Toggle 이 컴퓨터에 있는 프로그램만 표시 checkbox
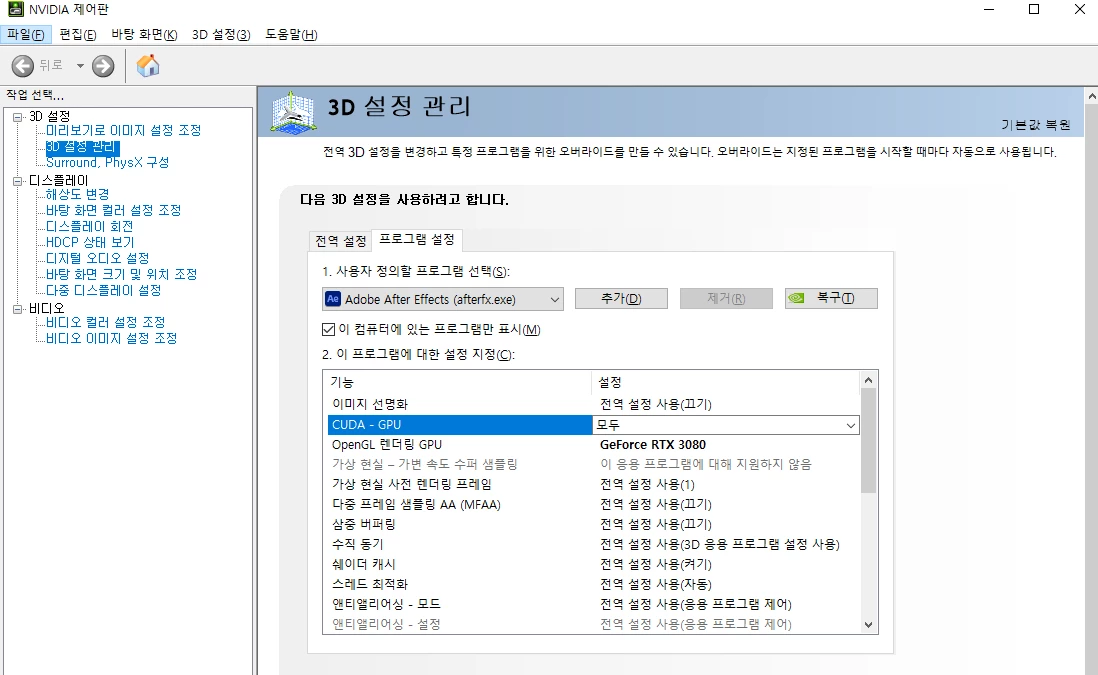The width and height of the screenshot is (1098, 675). point(328,329)
